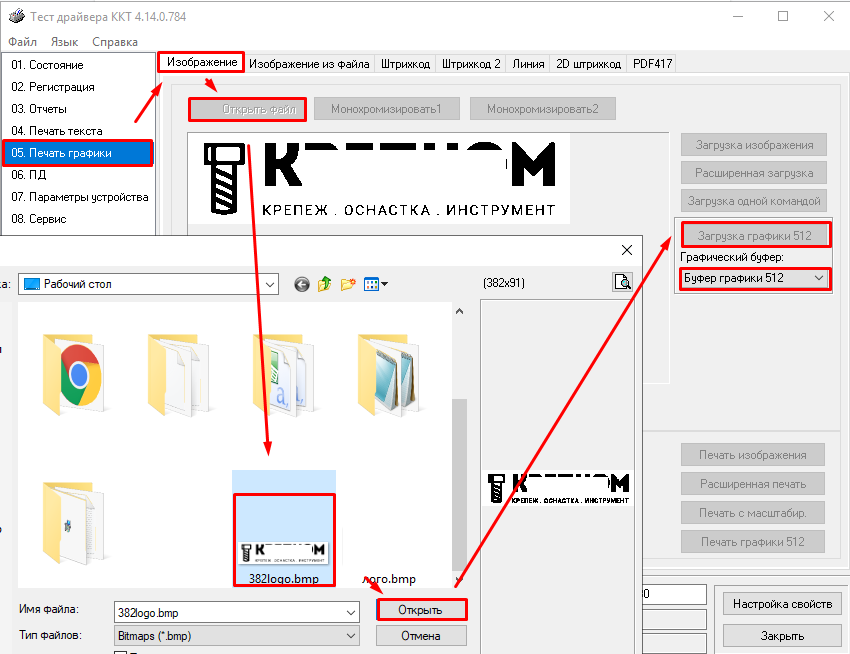Open the view menu icon in file dialog
The image size is (850, 654).
pos(376,284)
